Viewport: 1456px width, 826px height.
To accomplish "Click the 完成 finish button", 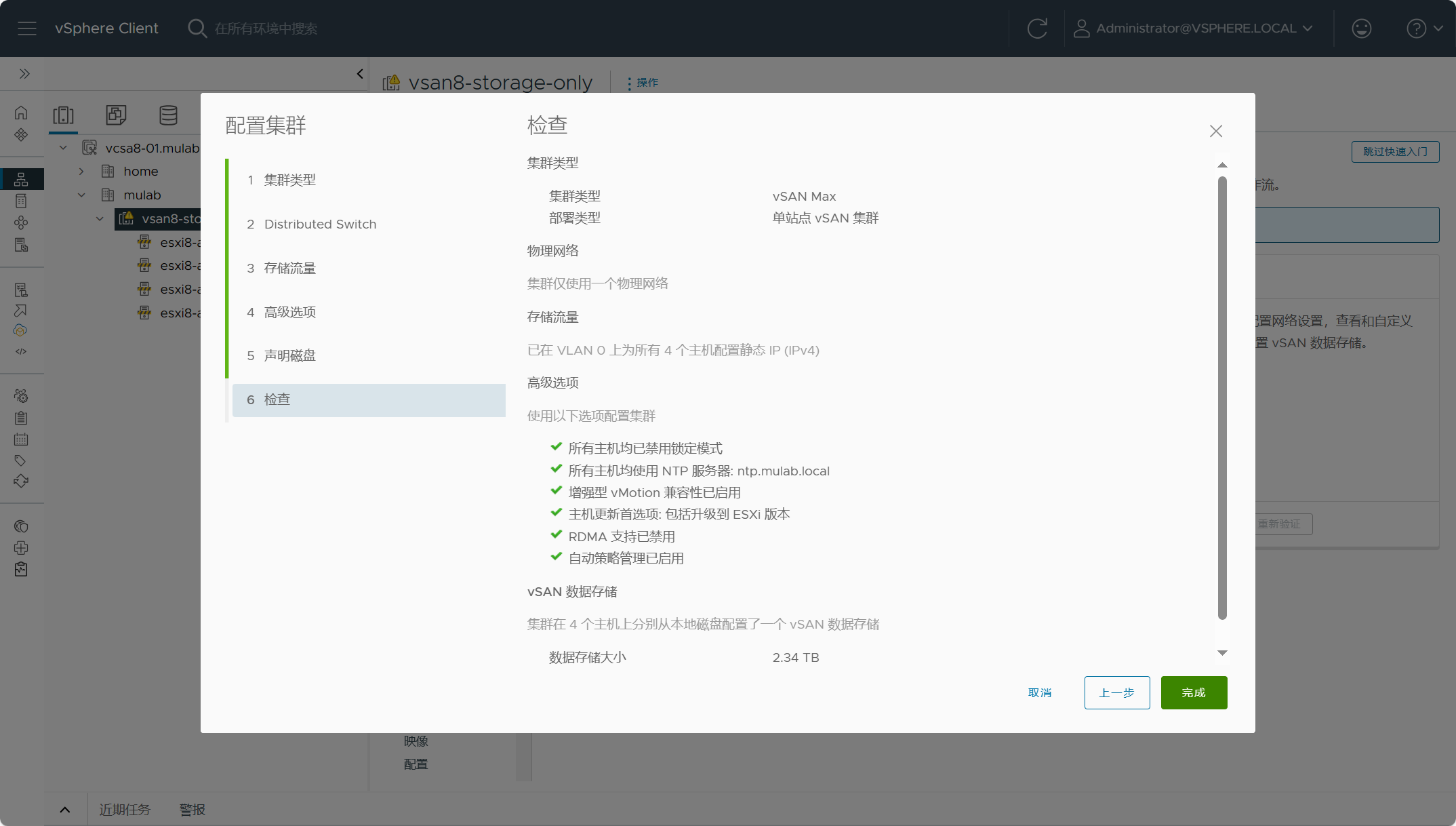I will click(1194, 692).
